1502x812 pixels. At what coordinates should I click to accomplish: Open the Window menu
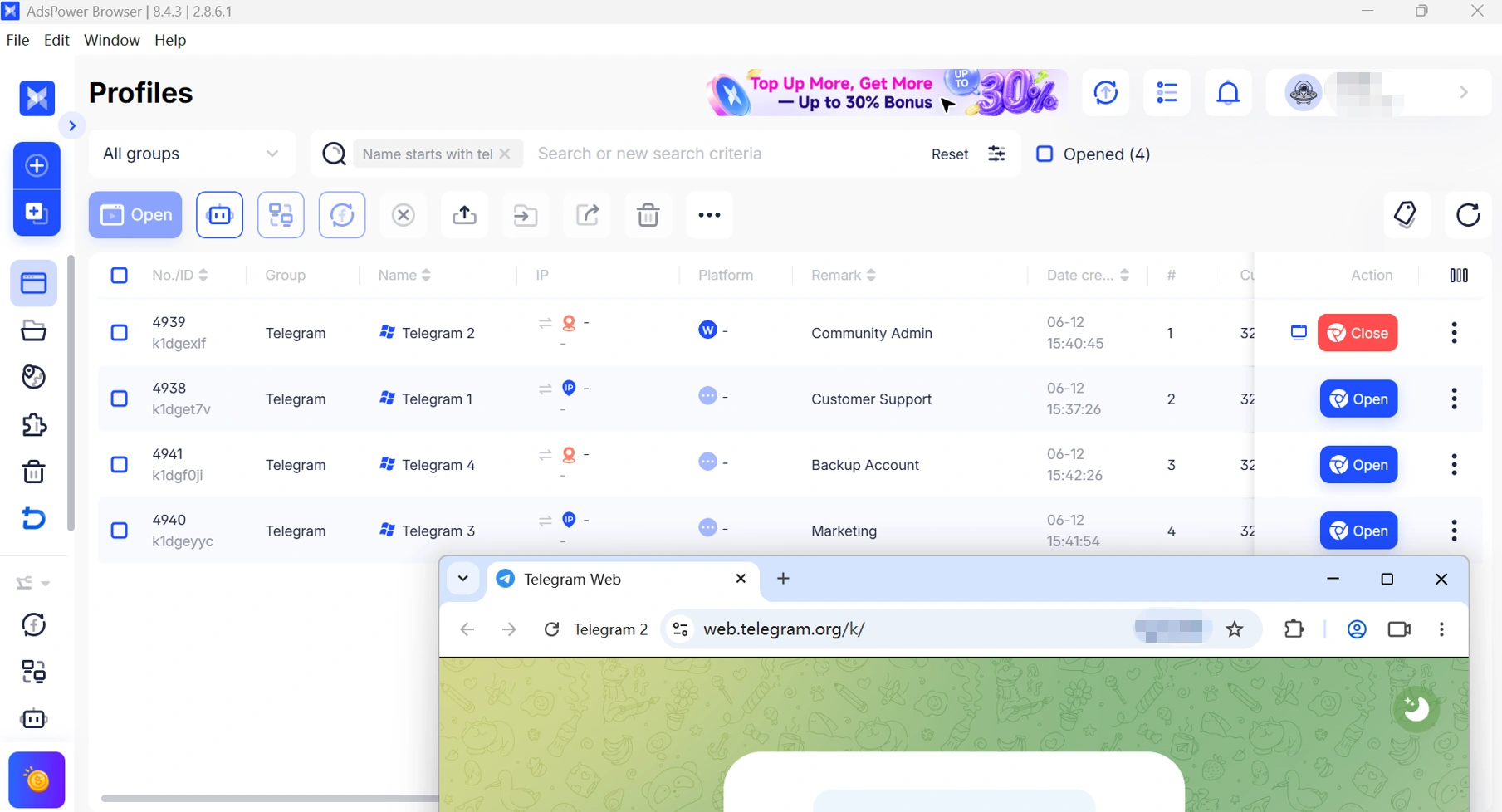tap(112, 40)
